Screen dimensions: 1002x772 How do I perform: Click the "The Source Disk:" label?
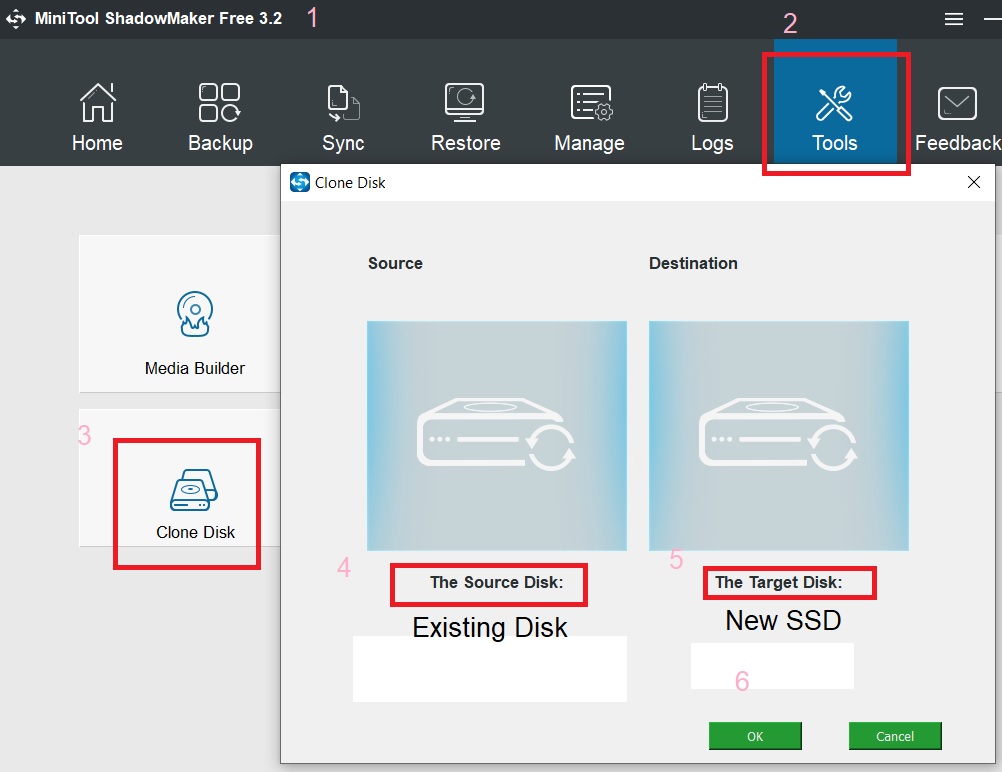coord(497,582)
